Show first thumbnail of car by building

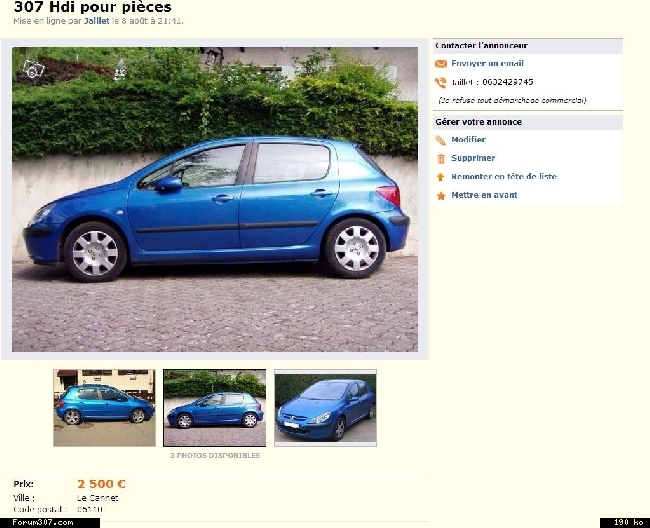click(104, 408)
